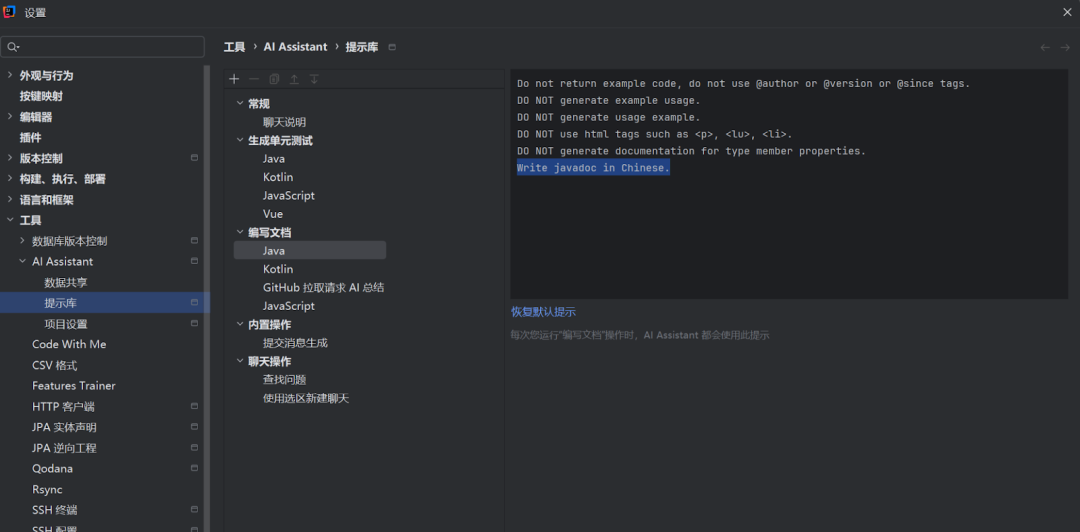
Task: Click the search magnifier icon in settings
Action: [x=12, y=47]
